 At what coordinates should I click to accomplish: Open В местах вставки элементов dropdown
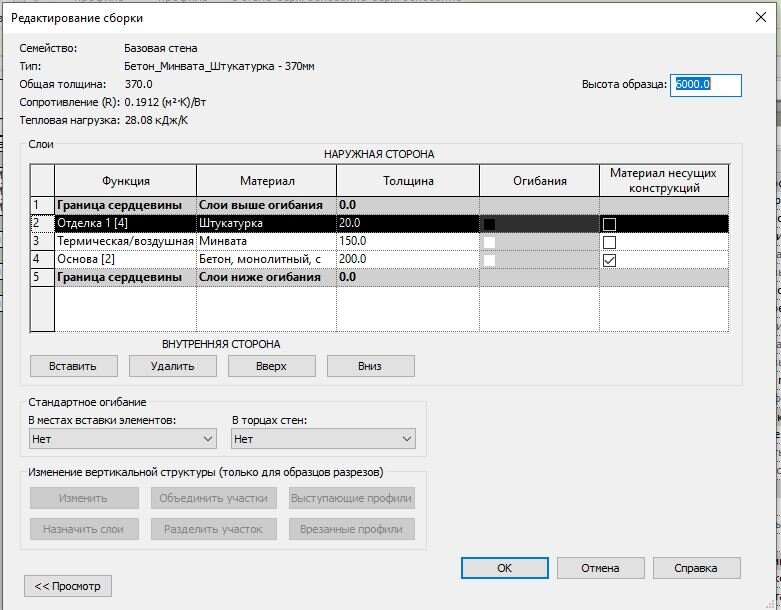click(x=123, y=439)
